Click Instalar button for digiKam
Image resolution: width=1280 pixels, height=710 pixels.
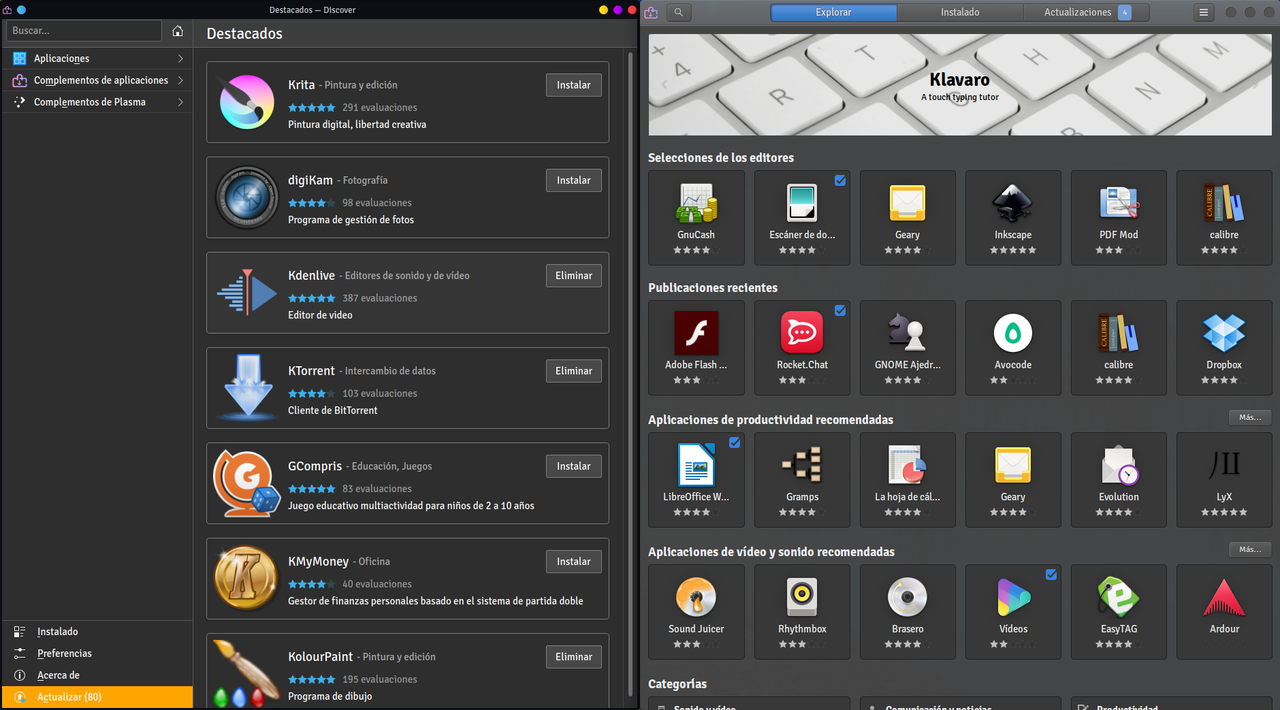574,180
